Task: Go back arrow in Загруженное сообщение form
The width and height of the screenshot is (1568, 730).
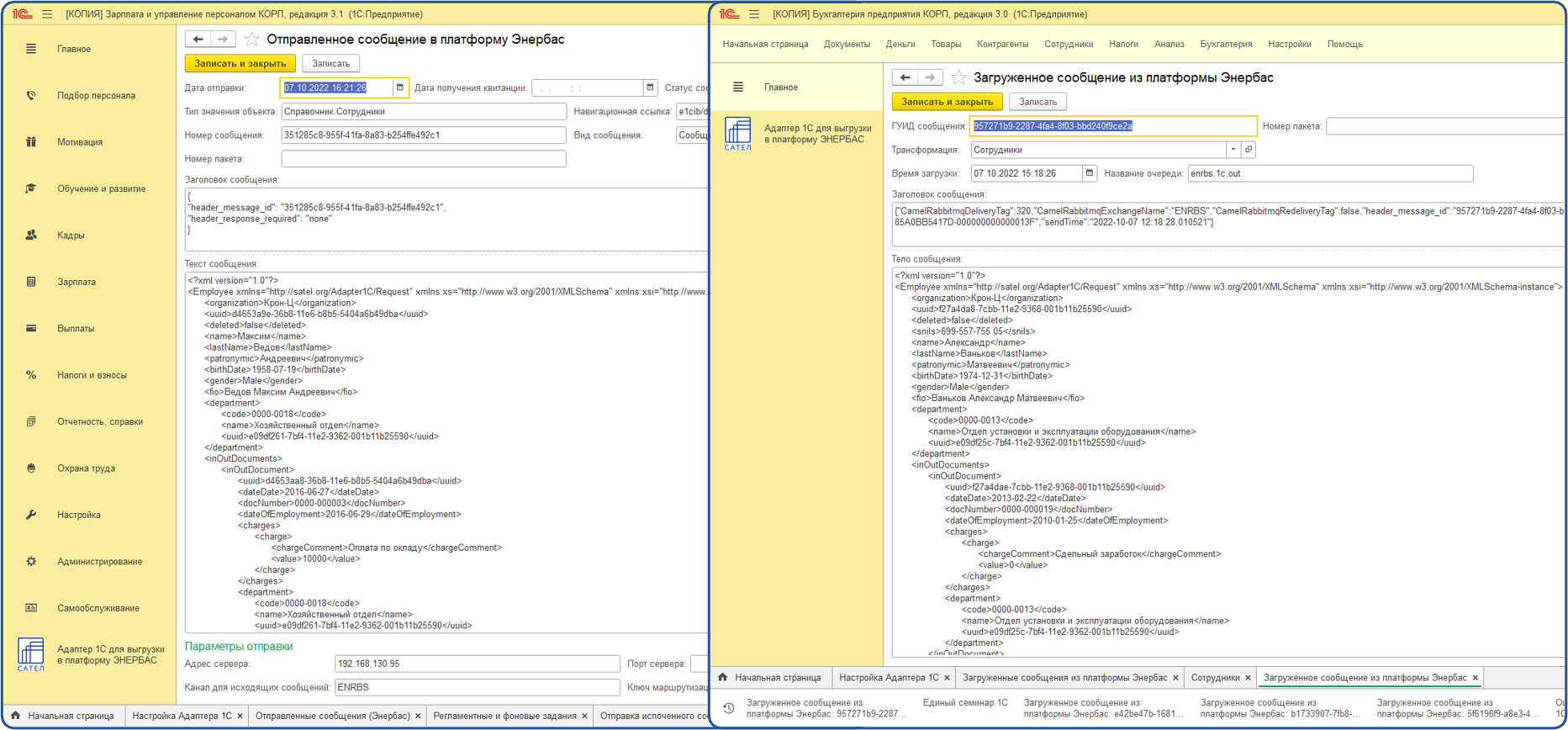Action: coord(905,77)
